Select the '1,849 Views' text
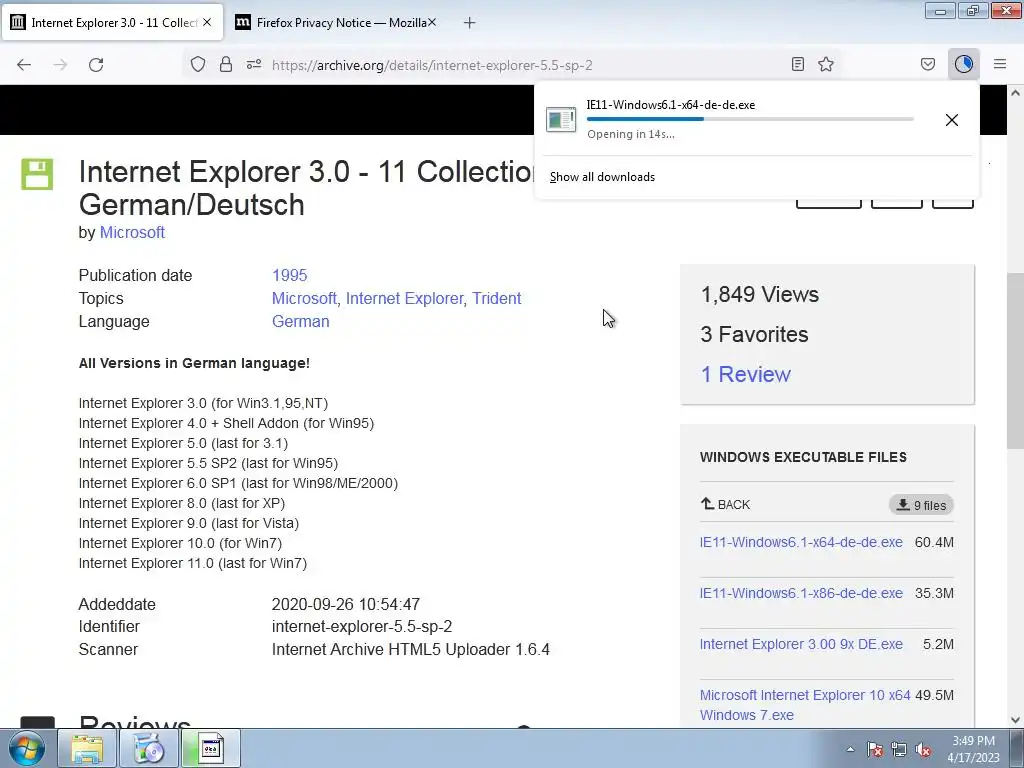 [x=760, y=295]
